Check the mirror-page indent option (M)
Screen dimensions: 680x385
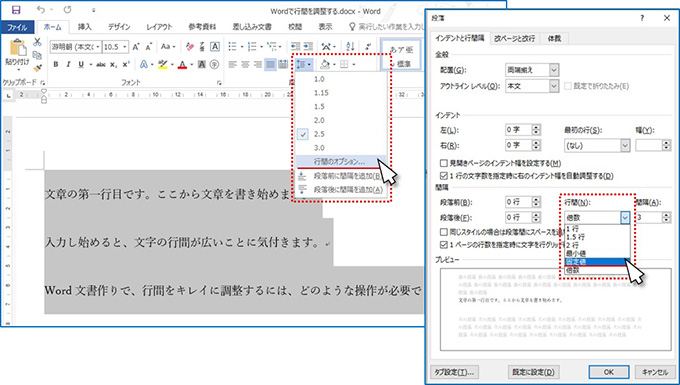coord(443,163)
